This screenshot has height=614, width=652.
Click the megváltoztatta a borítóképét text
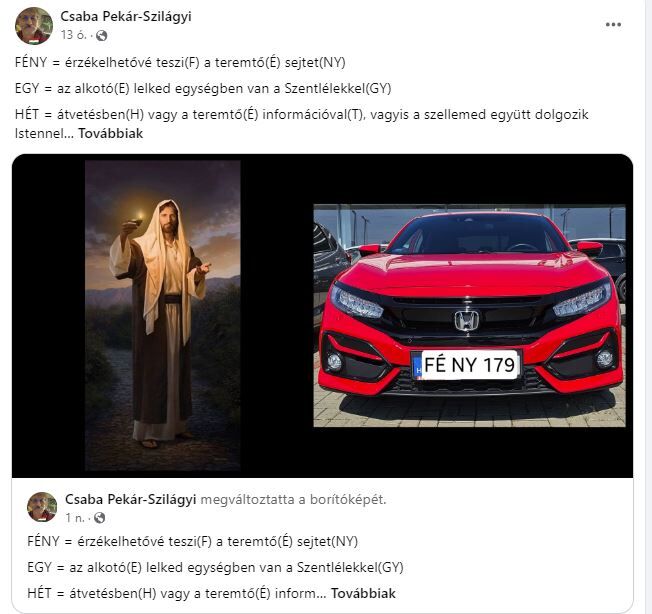pyautogui.click(x=293, y=499)
